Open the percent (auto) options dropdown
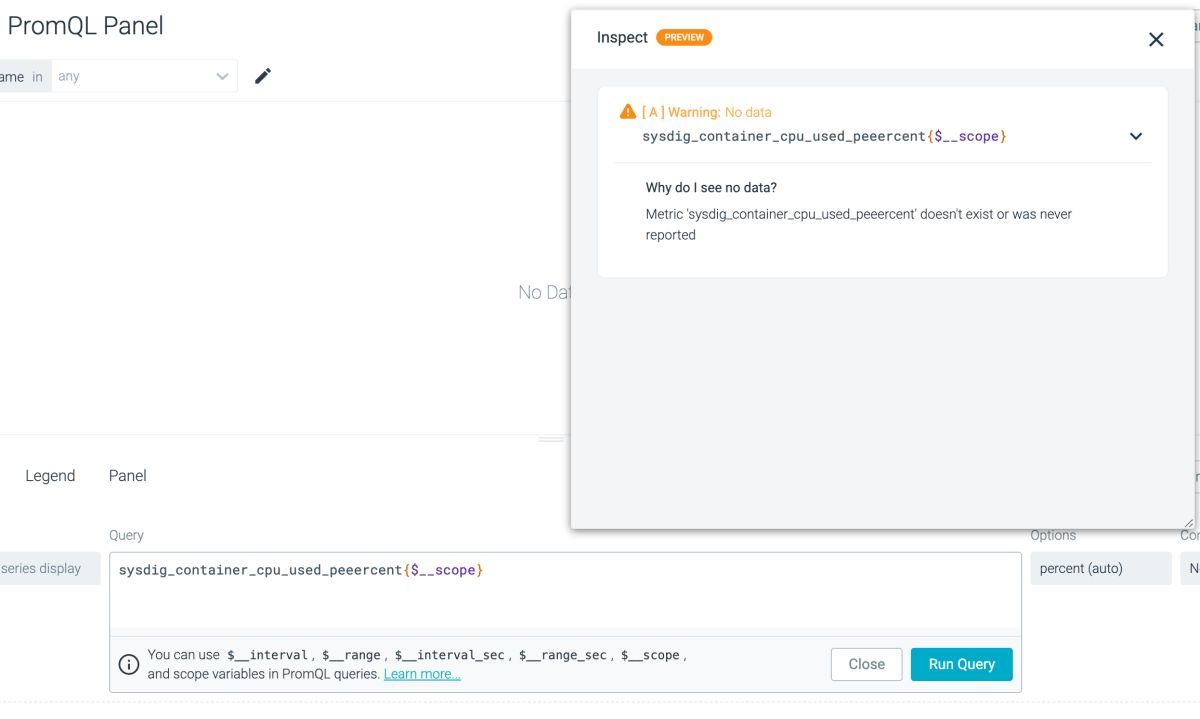 (1100, 568)
